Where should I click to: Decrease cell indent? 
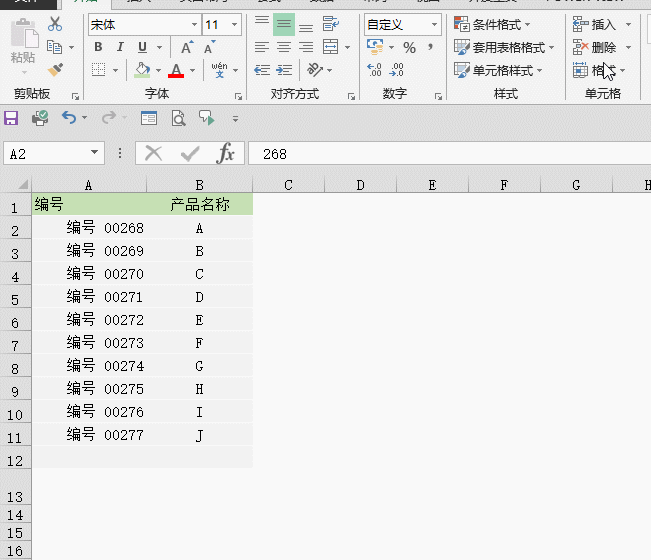click(x=262, y=70)
